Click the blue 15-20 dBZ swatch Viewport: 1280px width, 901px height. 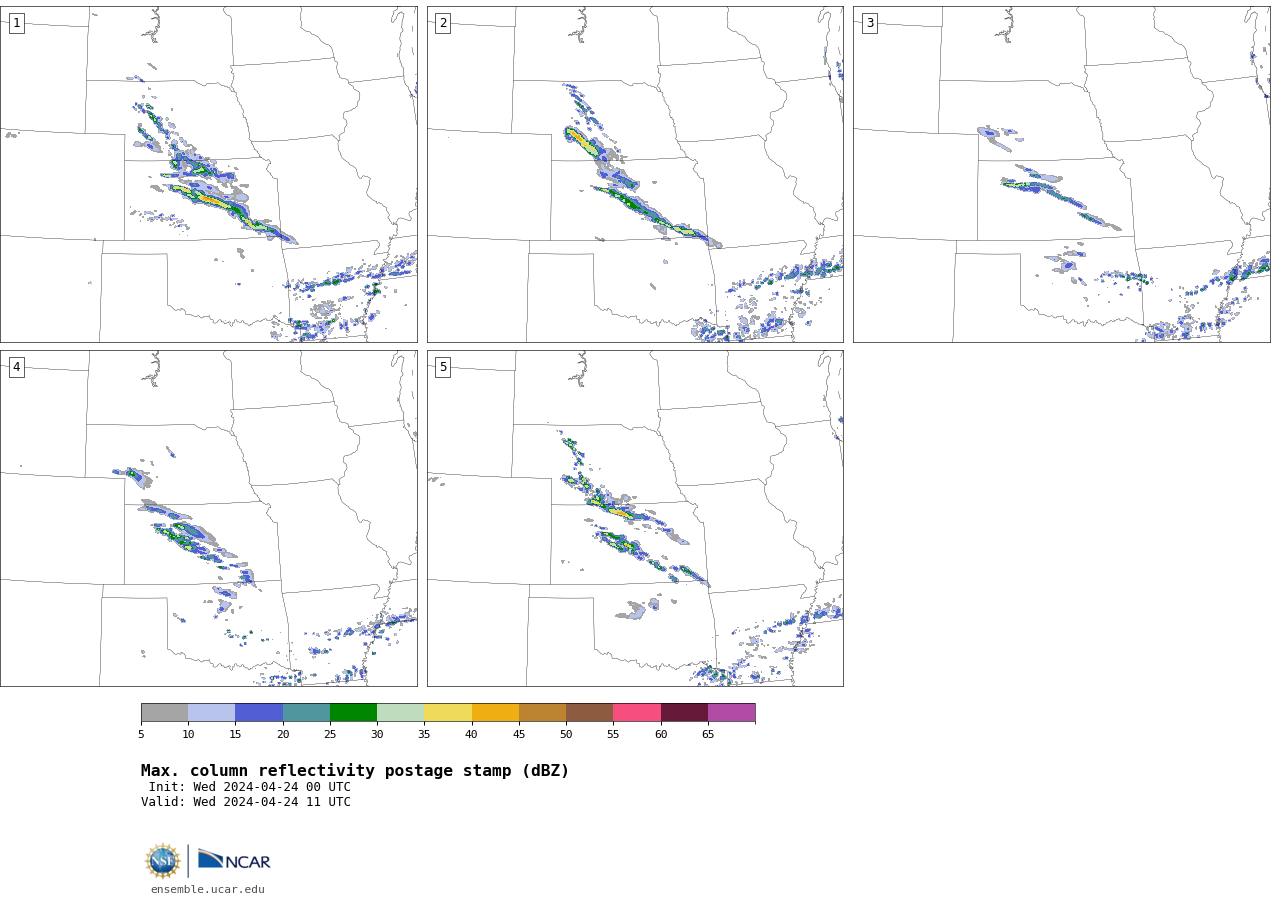[259, 713]
